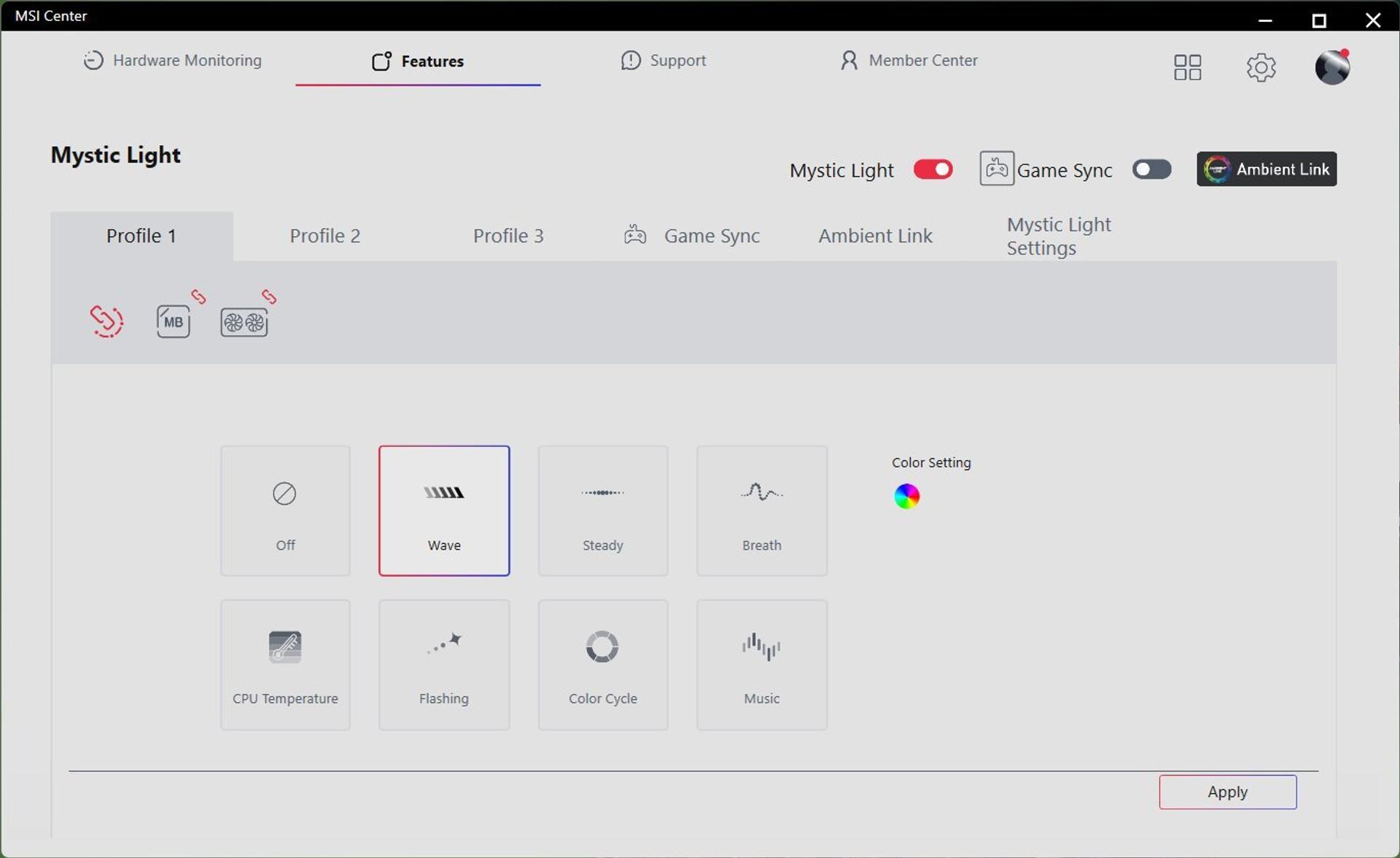Click the Apply button
The width and height of the screenshot is (1400, 858).
pyautogui.click(x=1228, y=792)
